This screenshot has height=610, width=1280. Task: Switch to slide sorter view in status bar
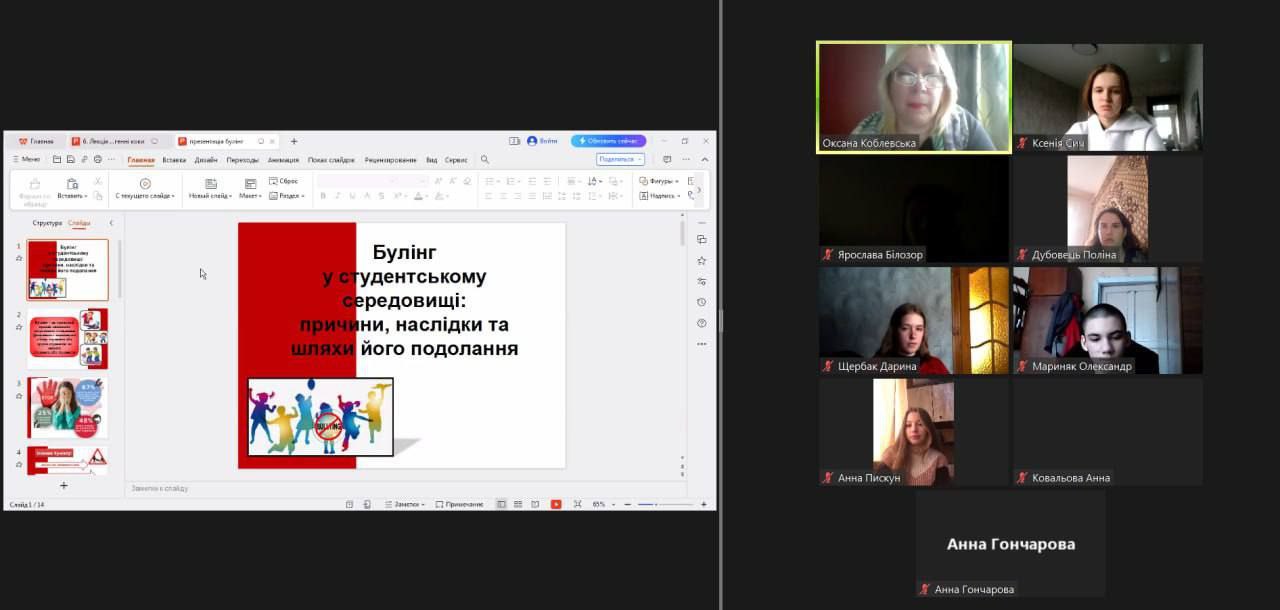[x=517, y=504]
